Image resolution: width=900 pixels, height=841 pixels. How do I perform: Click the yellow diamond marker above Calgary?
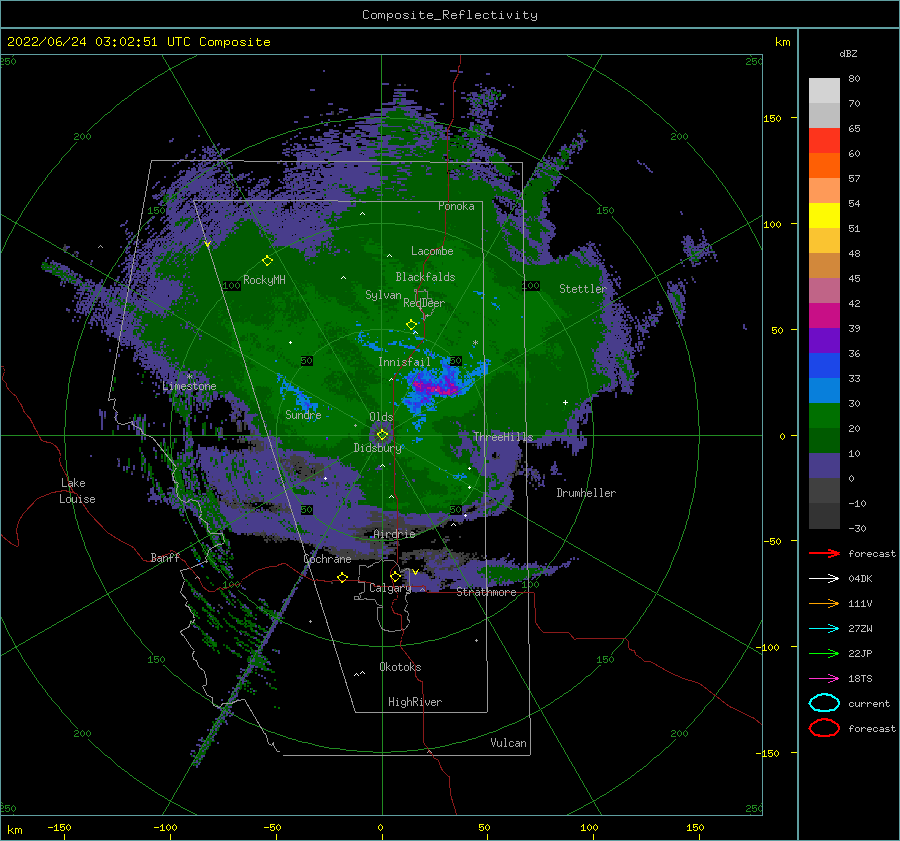coord(395,576)
